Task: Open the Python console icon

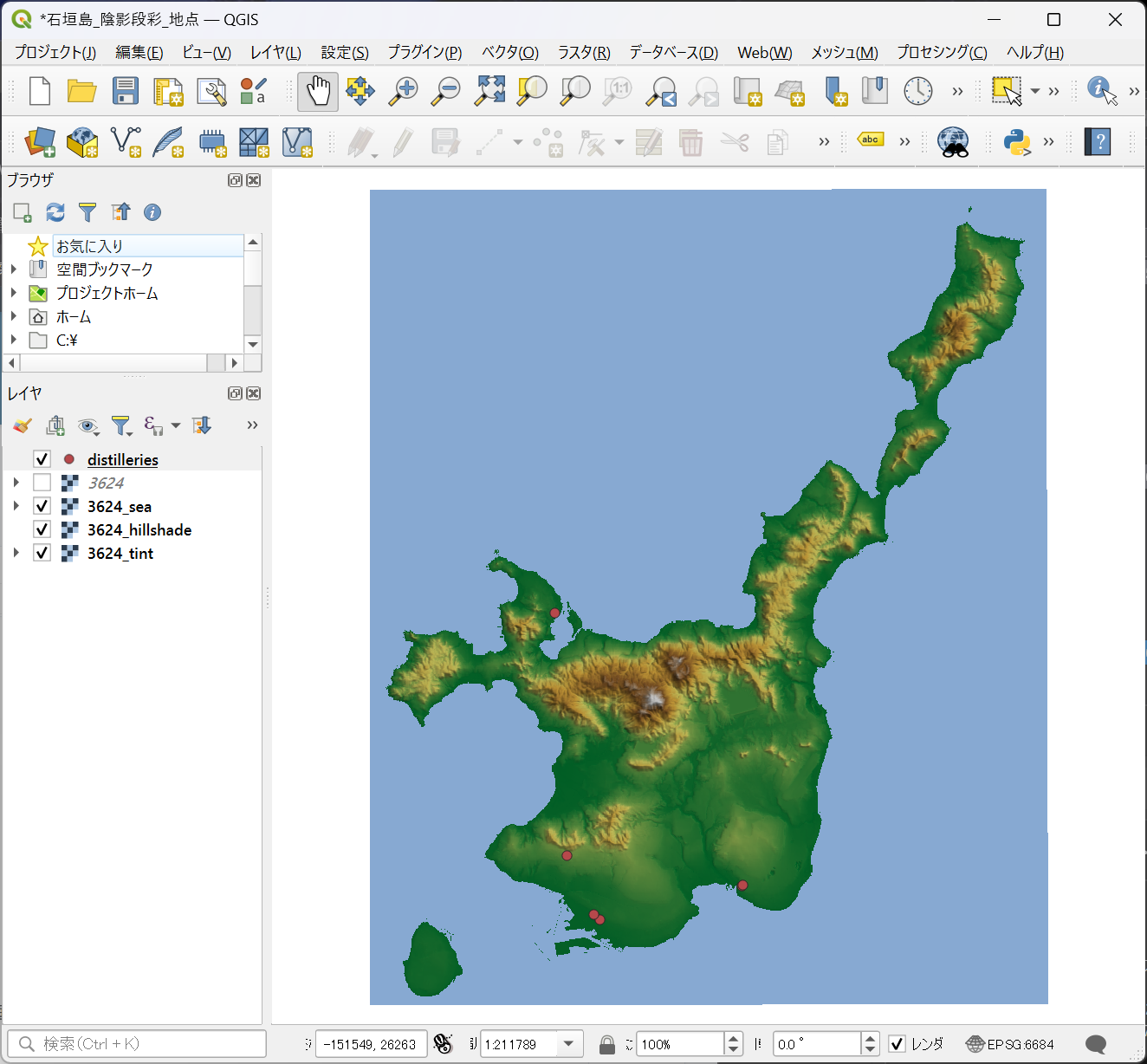Action: (1016, 142)
